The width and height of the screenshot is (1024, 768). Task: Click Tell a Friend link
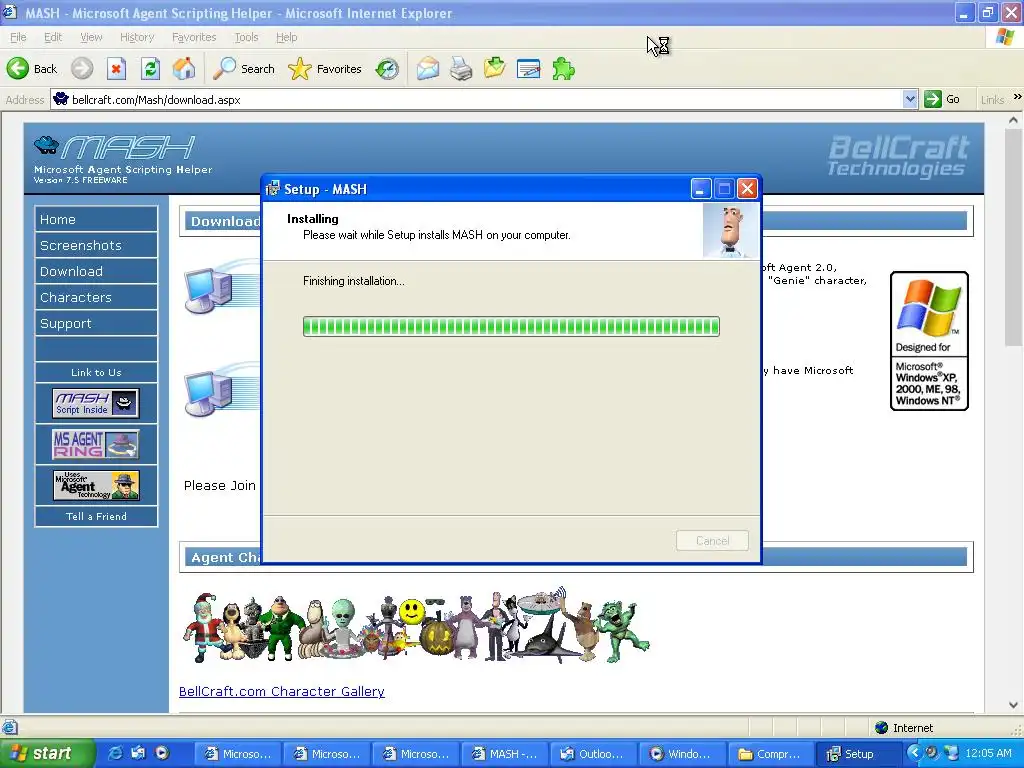pos(96,517)
